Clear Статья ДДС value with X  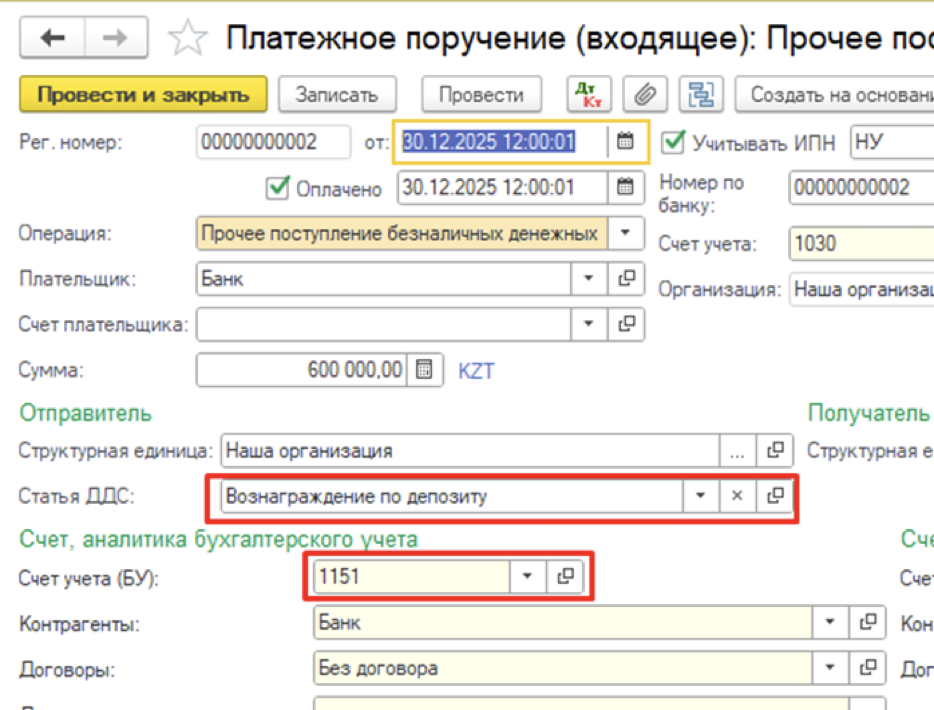(x=737, y=496)
